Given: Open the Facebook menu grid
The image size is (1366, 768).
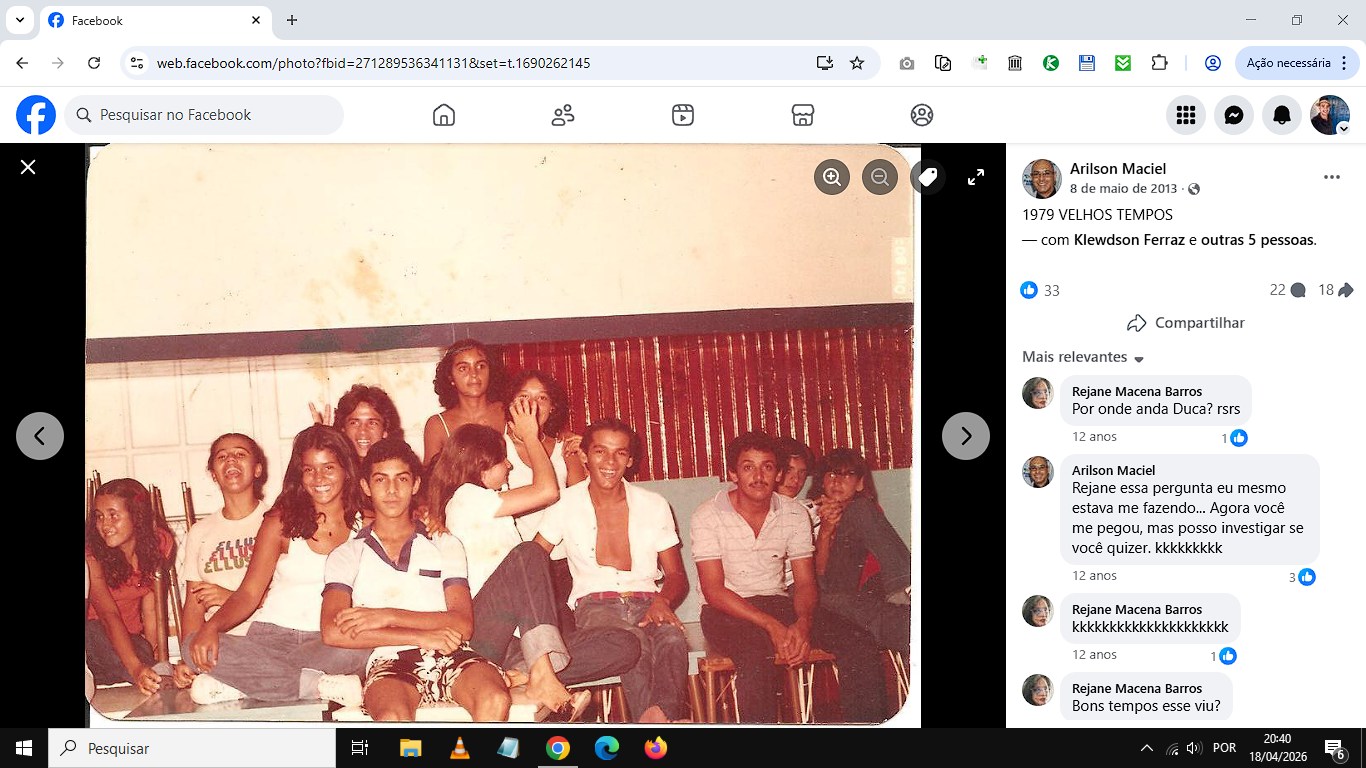Looking at the screenshot, I should pyautogui.click(x=1186, y=115).
